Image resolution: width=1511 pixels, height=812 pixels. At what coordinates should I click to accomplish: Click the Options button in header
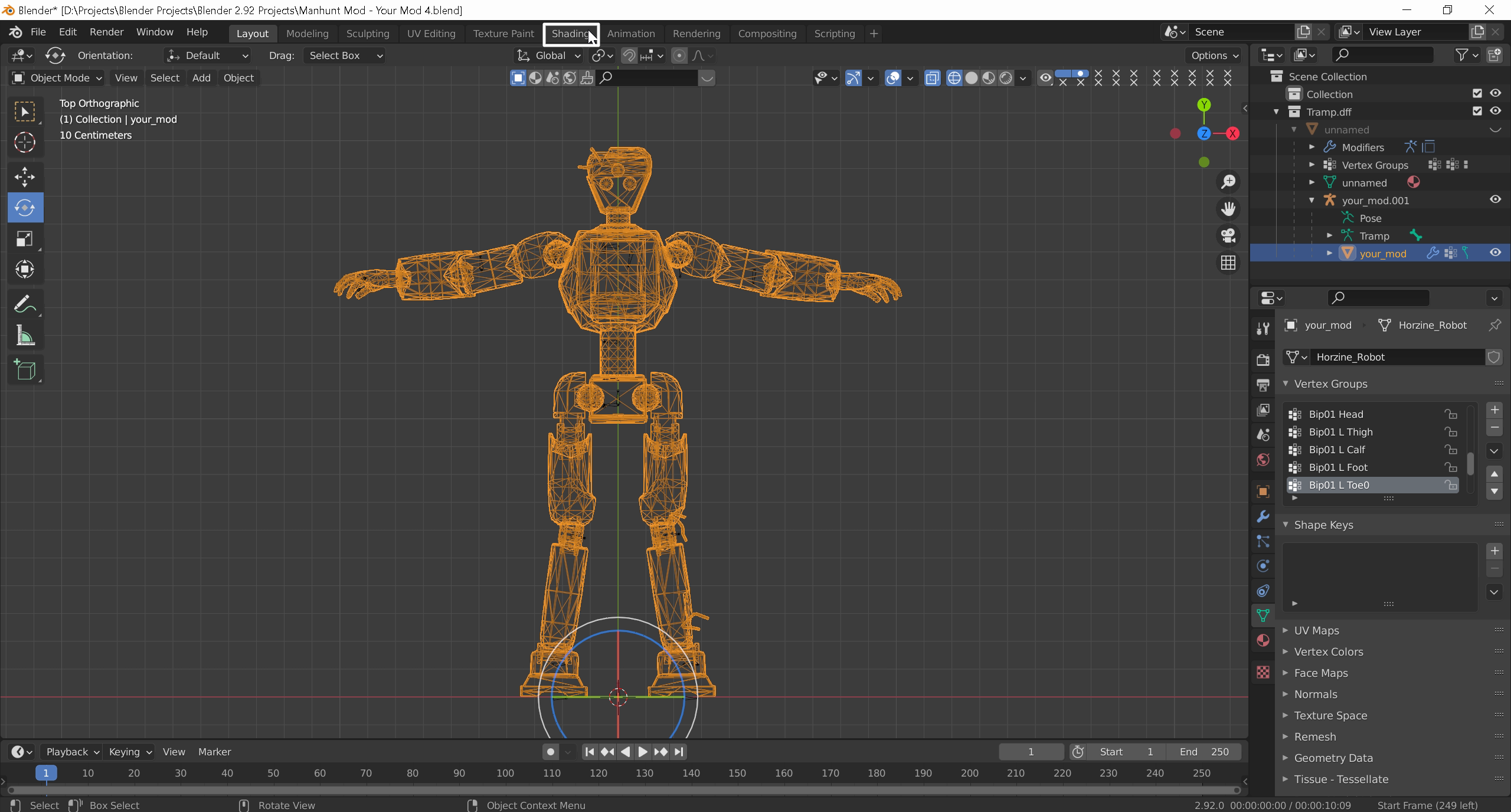(1214, 55)
